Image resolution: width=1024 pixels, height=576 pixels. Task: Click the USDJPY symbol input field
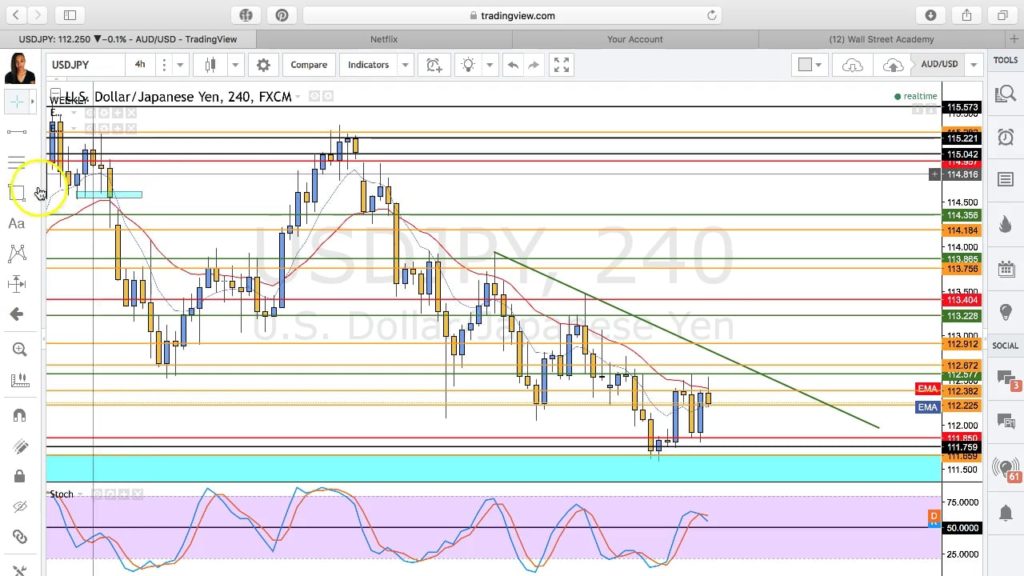(85, 65)
